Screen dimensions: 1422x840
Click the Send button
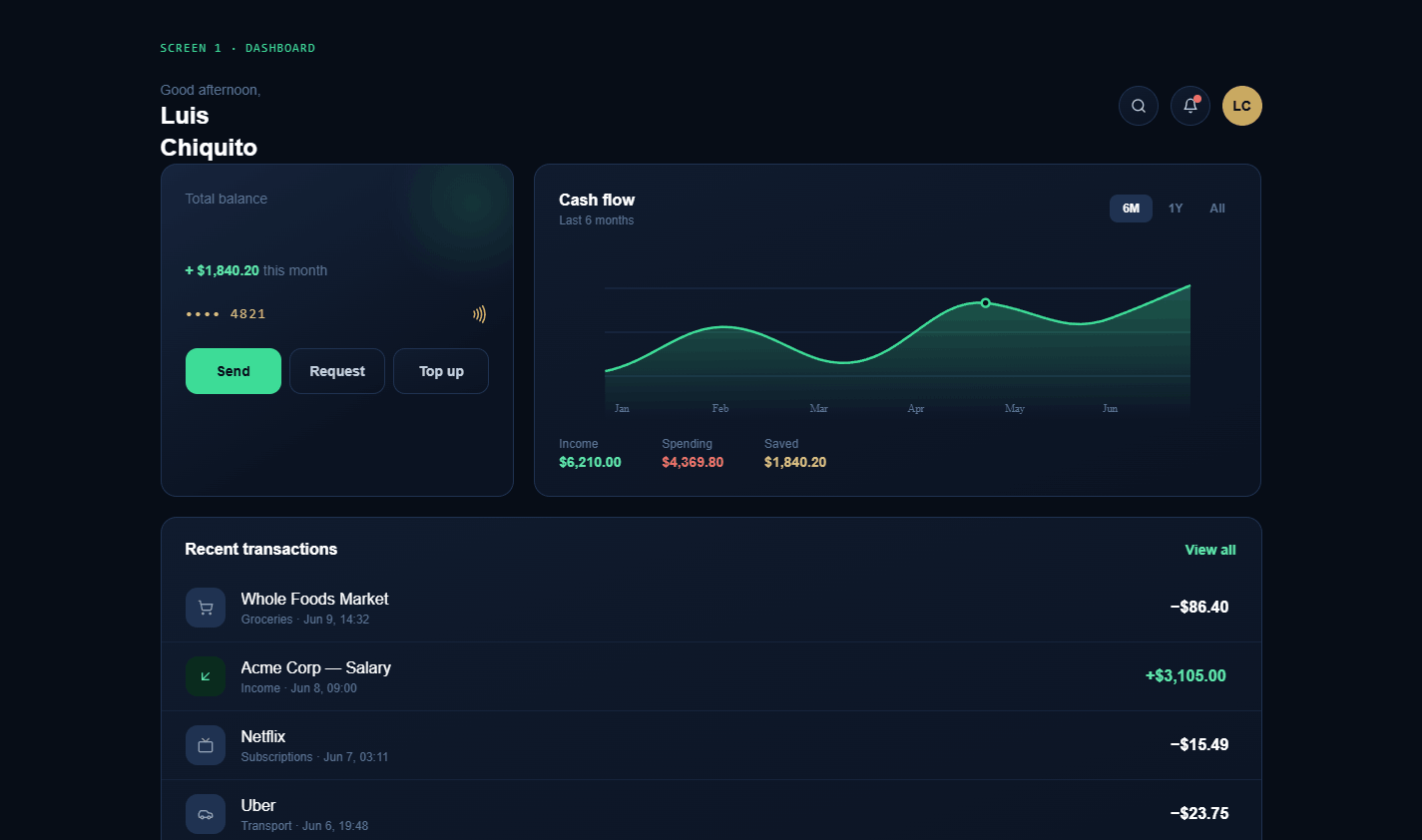click(234, 371)
